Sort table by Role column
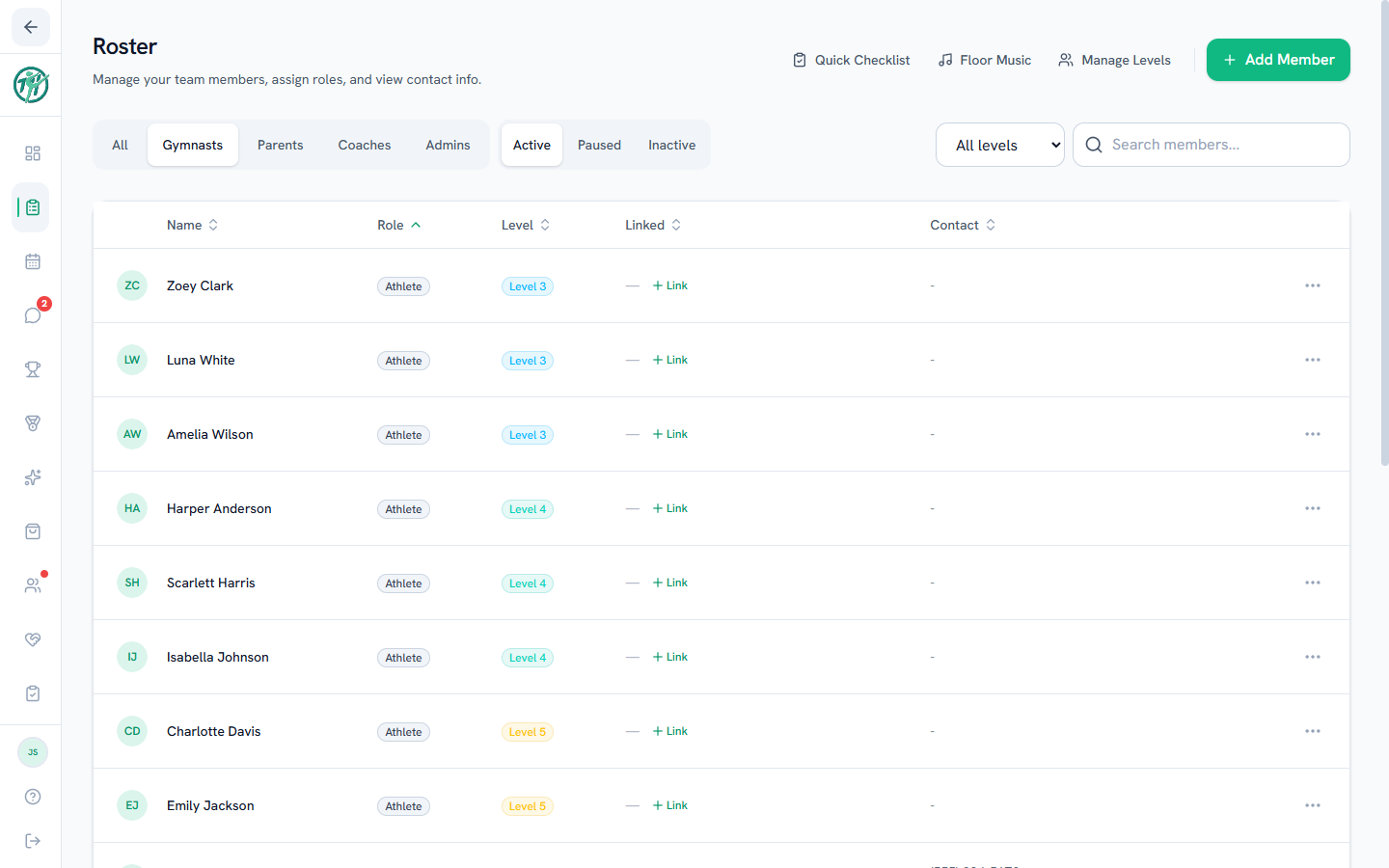 tap(398, 225)
